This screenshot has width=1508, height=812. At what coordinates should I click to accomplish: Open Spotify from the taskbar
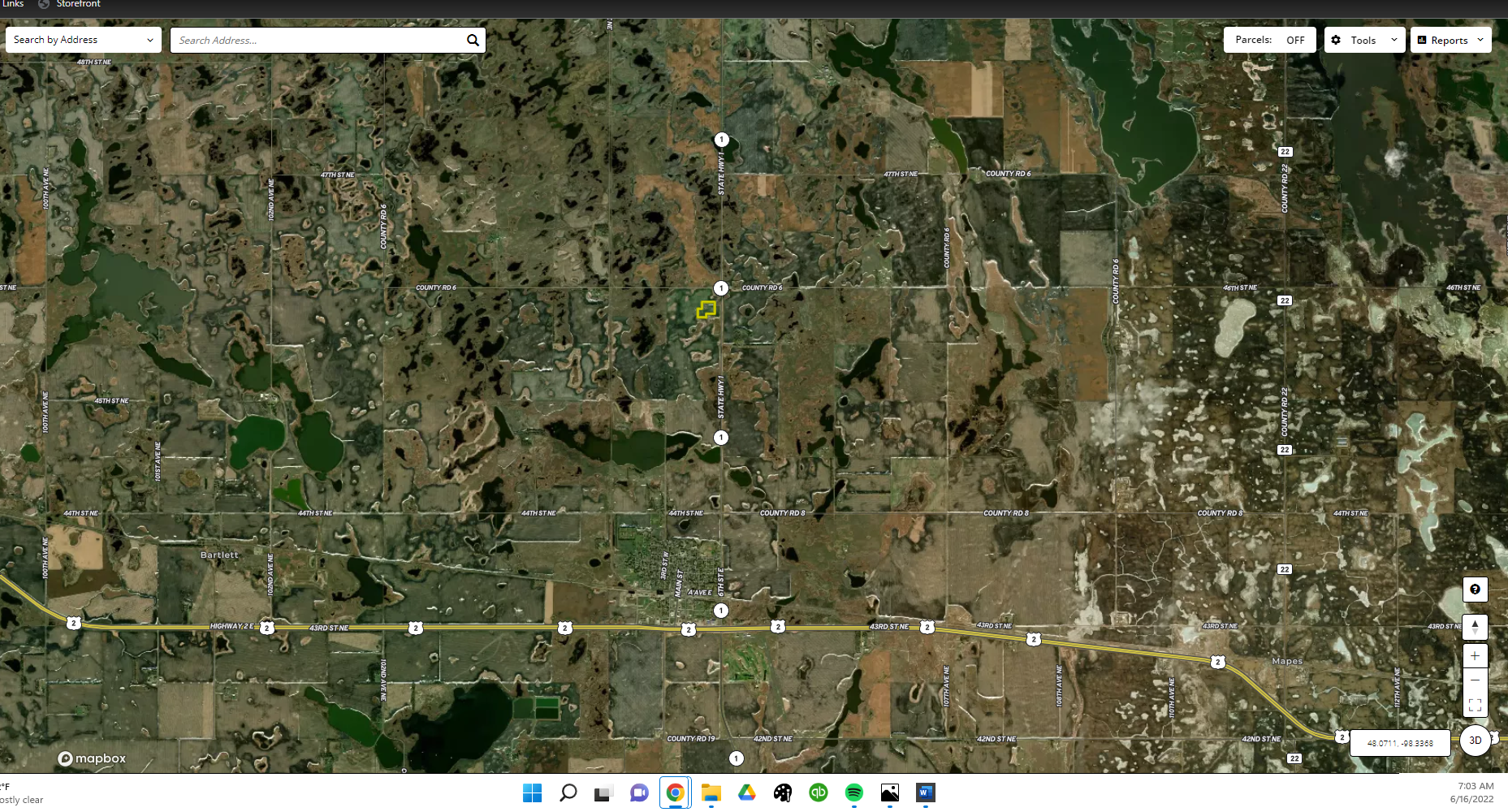pyautogui.click(x=853, y=793)
